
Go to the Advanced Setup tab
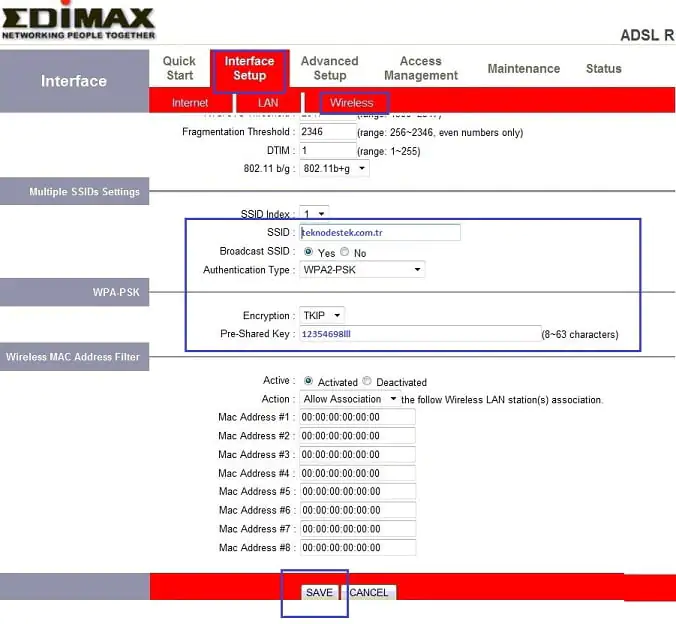[x=329, y=68]
